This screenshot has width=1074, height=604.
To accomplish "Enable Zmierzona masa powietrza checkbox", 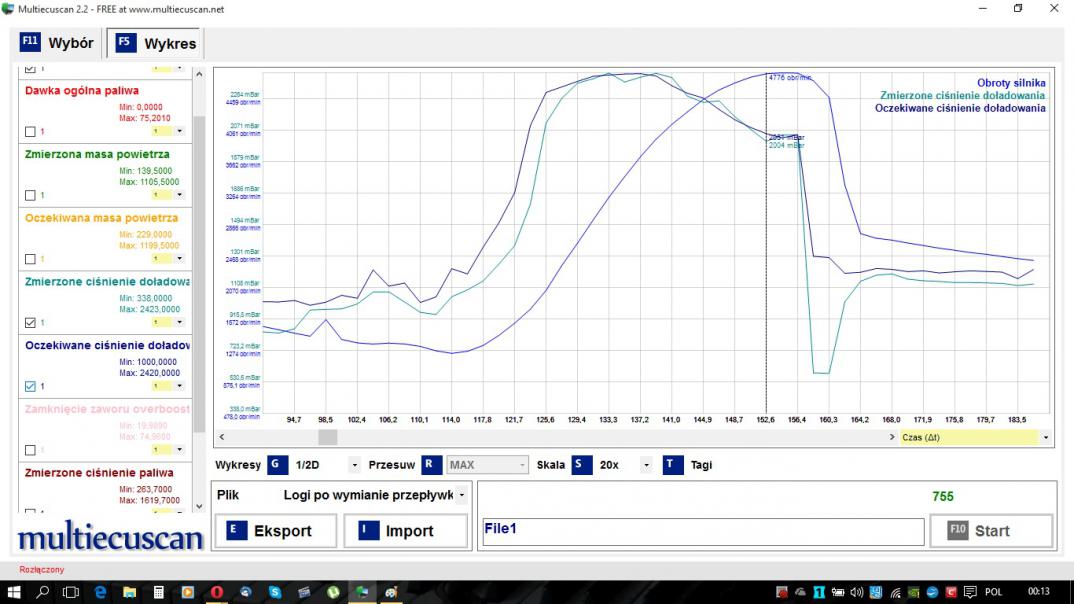I will coord(30,195).
